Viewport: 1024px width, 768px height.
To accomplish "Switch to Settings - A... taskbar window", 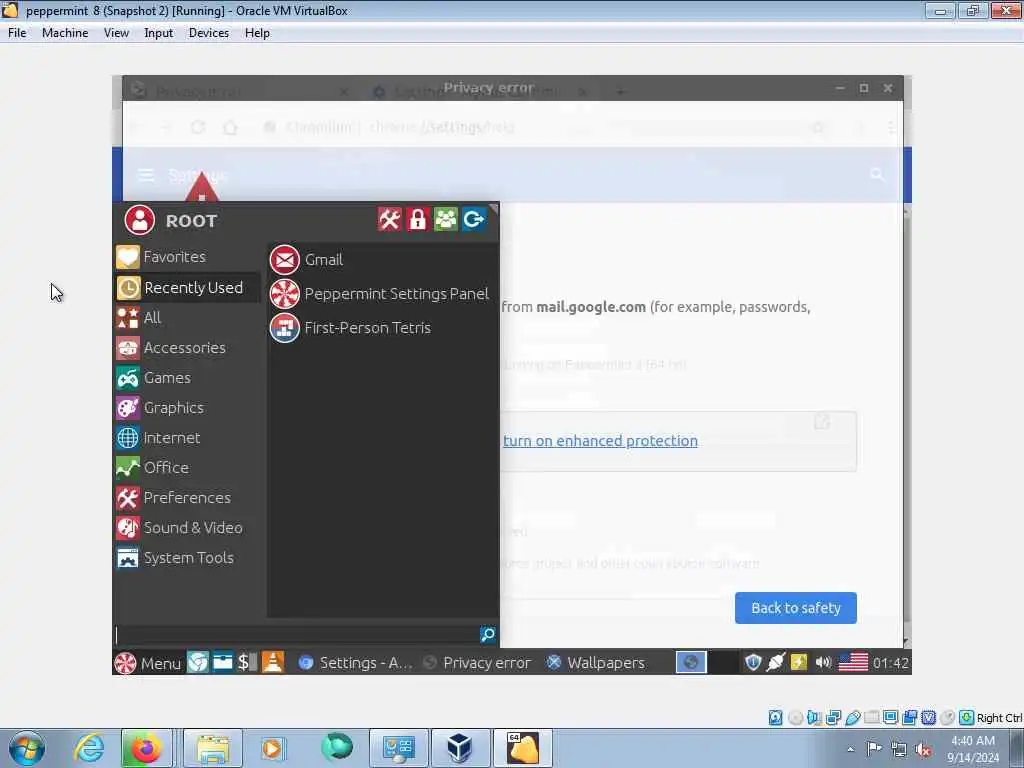I will (355, 663).
